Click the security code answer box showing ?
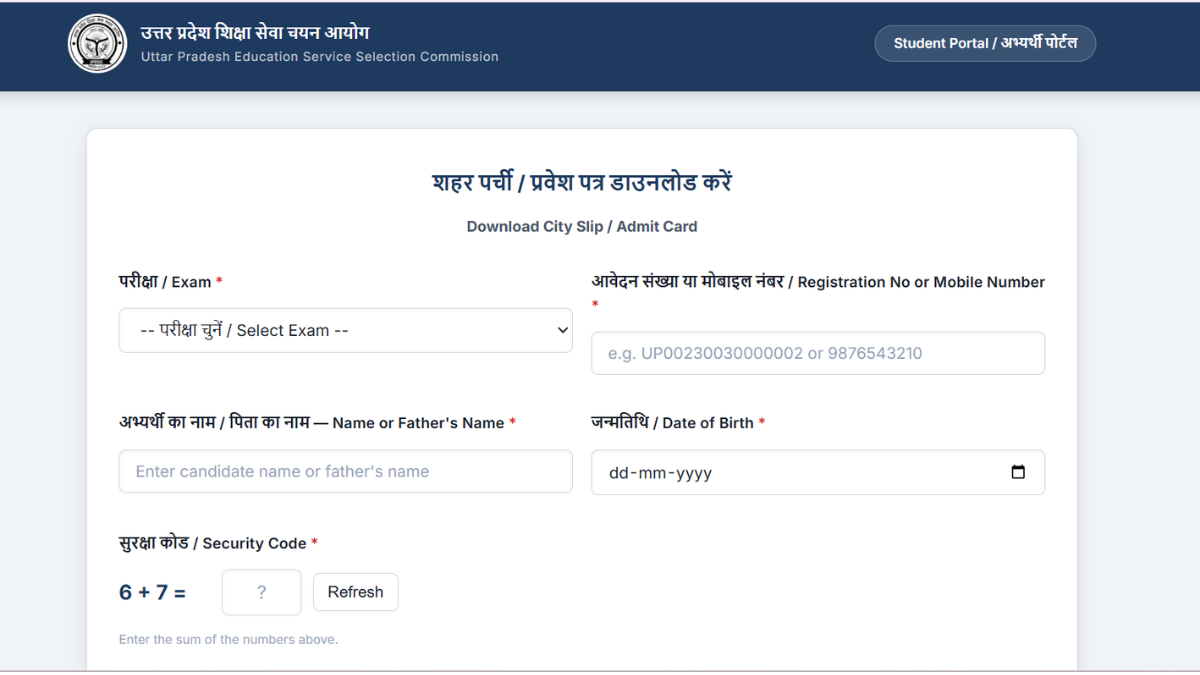This screenshot has width=1200, height=675. 261,592
